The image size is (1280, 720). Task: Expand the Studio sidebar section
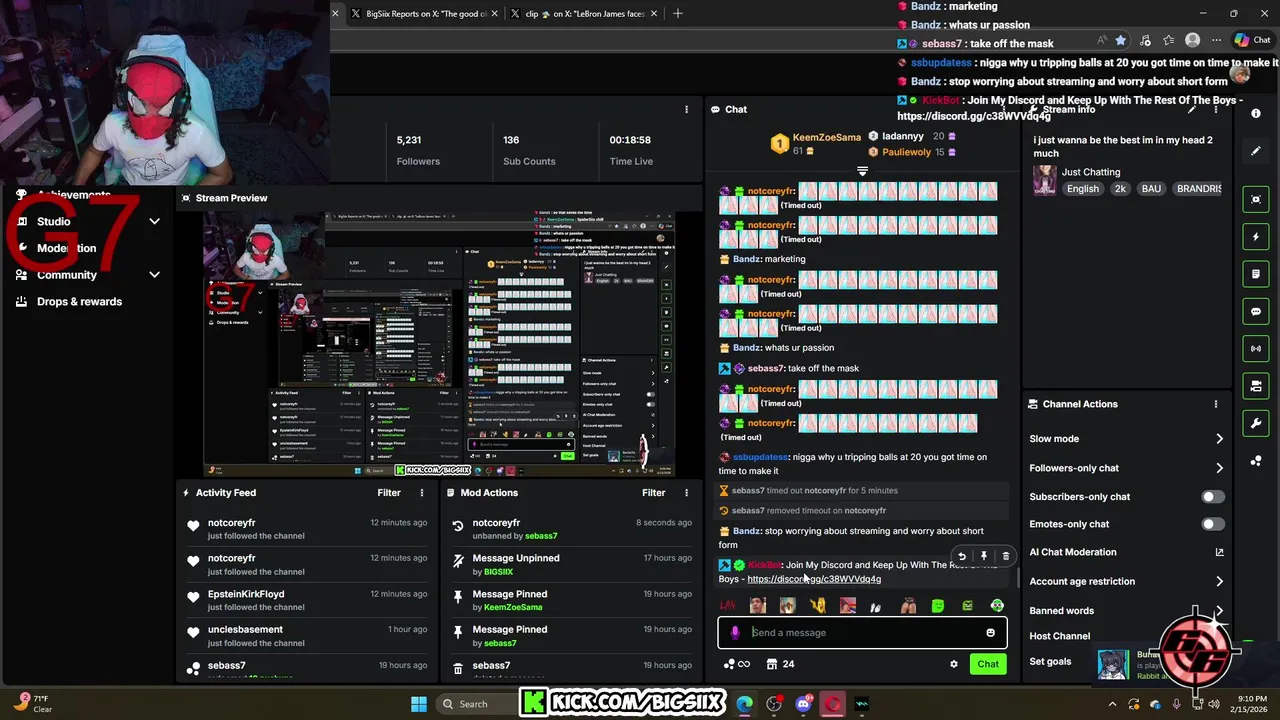(x=154, y=221)
